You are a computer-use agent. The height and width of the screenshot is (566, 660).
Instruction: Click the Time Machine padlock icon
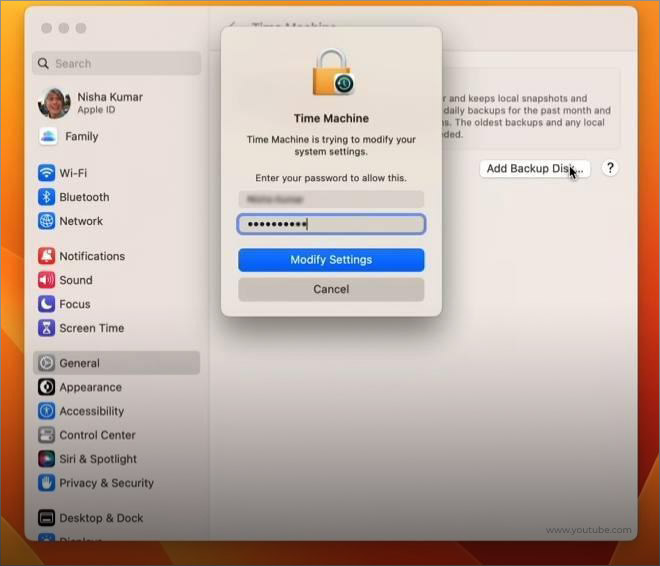point(333,72)
